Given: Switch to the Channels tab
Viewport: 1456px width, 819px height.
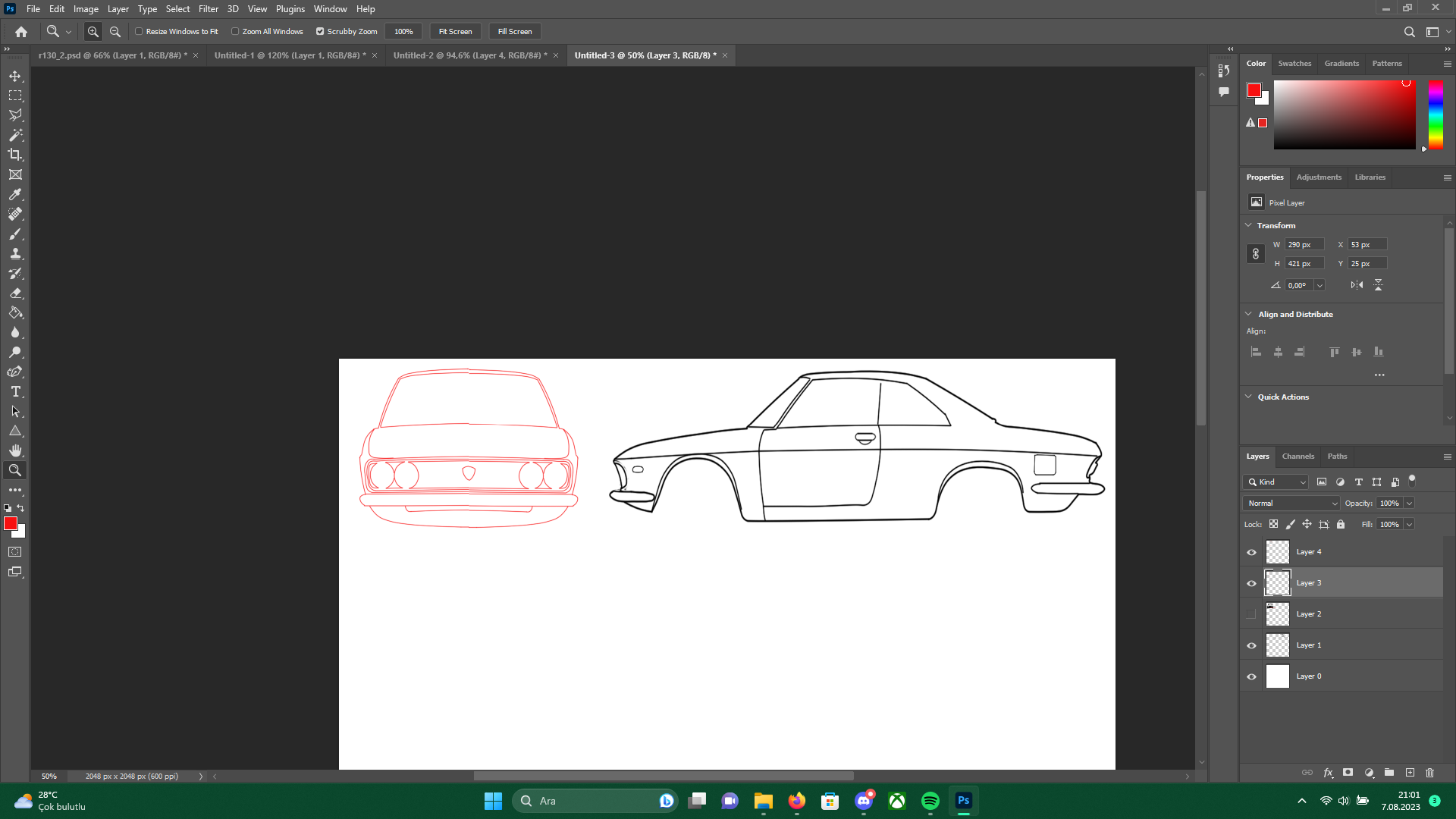Looking at the screenshot, I should [x=1298, y=457].
